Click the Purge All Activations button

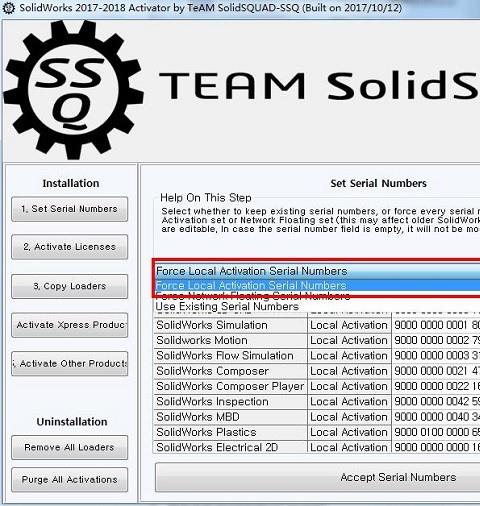pyautogui.click(x=69, y=480)
